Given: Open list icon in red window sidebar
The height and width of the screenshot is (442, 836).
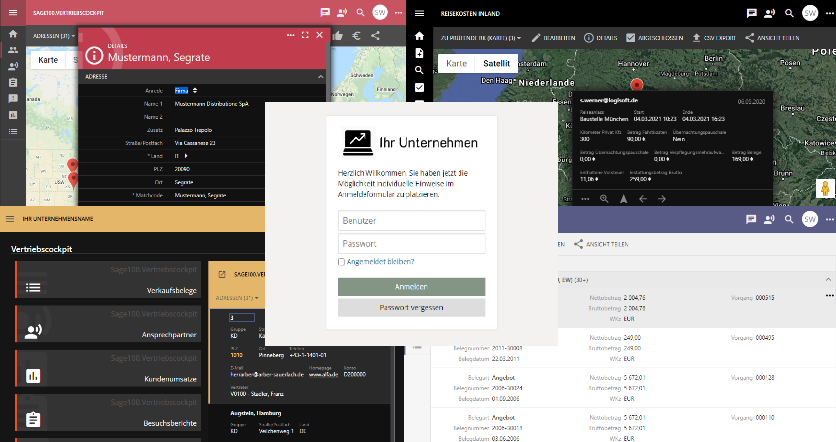Looking at the screenshot, I should [x=13, y=131].
